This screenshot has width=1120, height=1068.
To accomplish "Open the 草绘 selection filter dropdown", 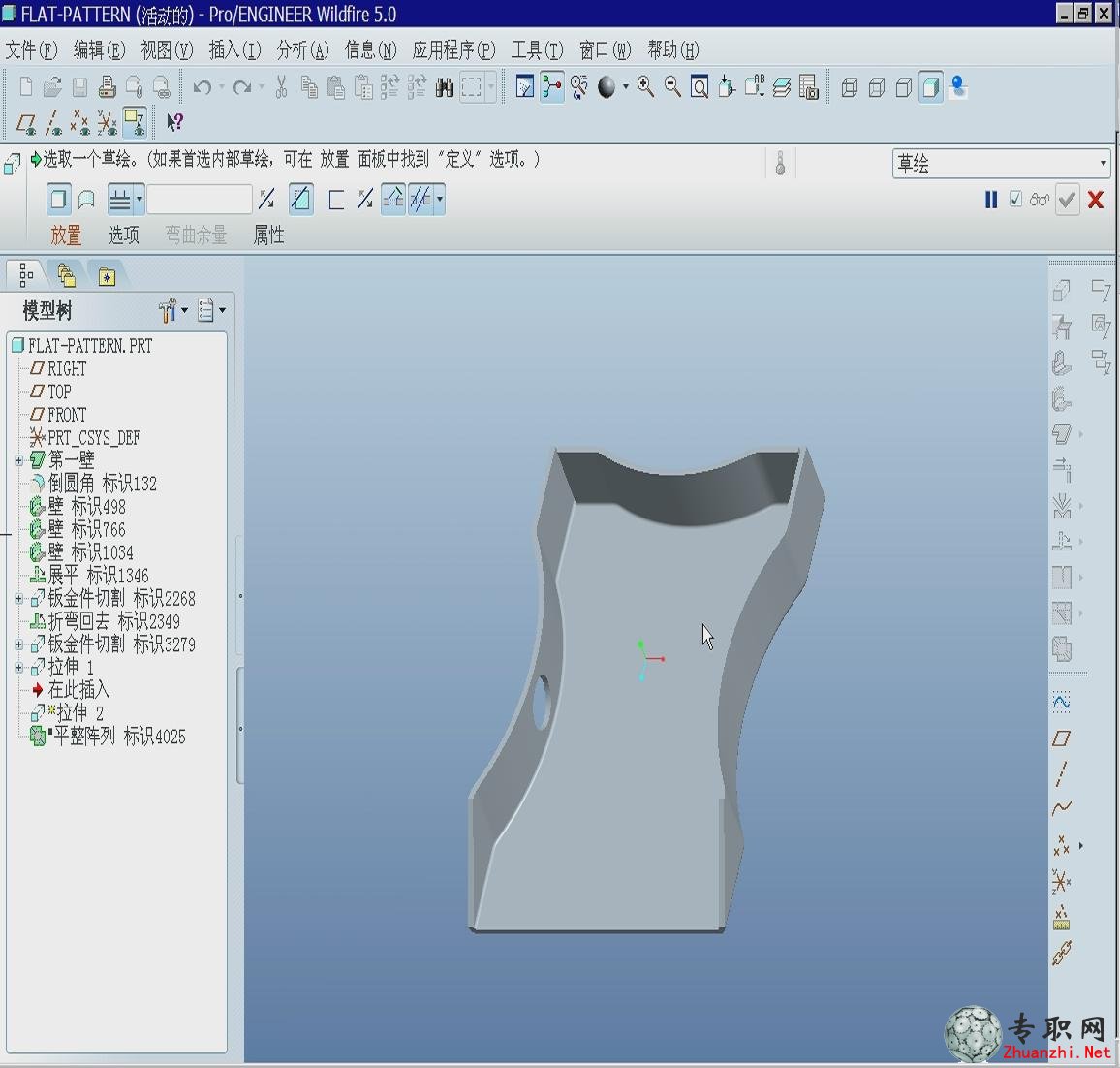I will pyautogui.click(x=1001, y=164).
